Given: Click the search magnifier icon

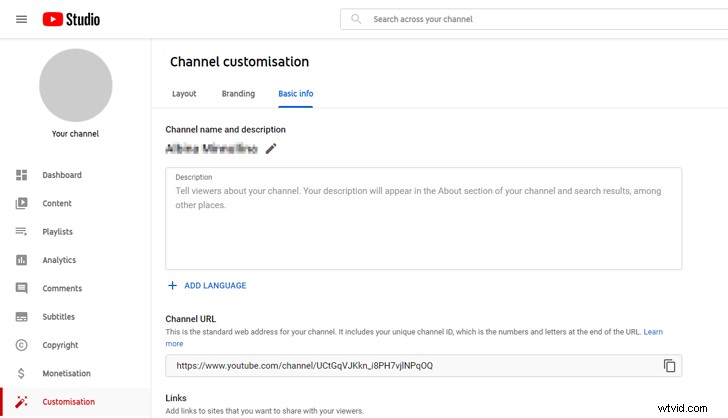Looking at the screenshot, I should point(356,19).
